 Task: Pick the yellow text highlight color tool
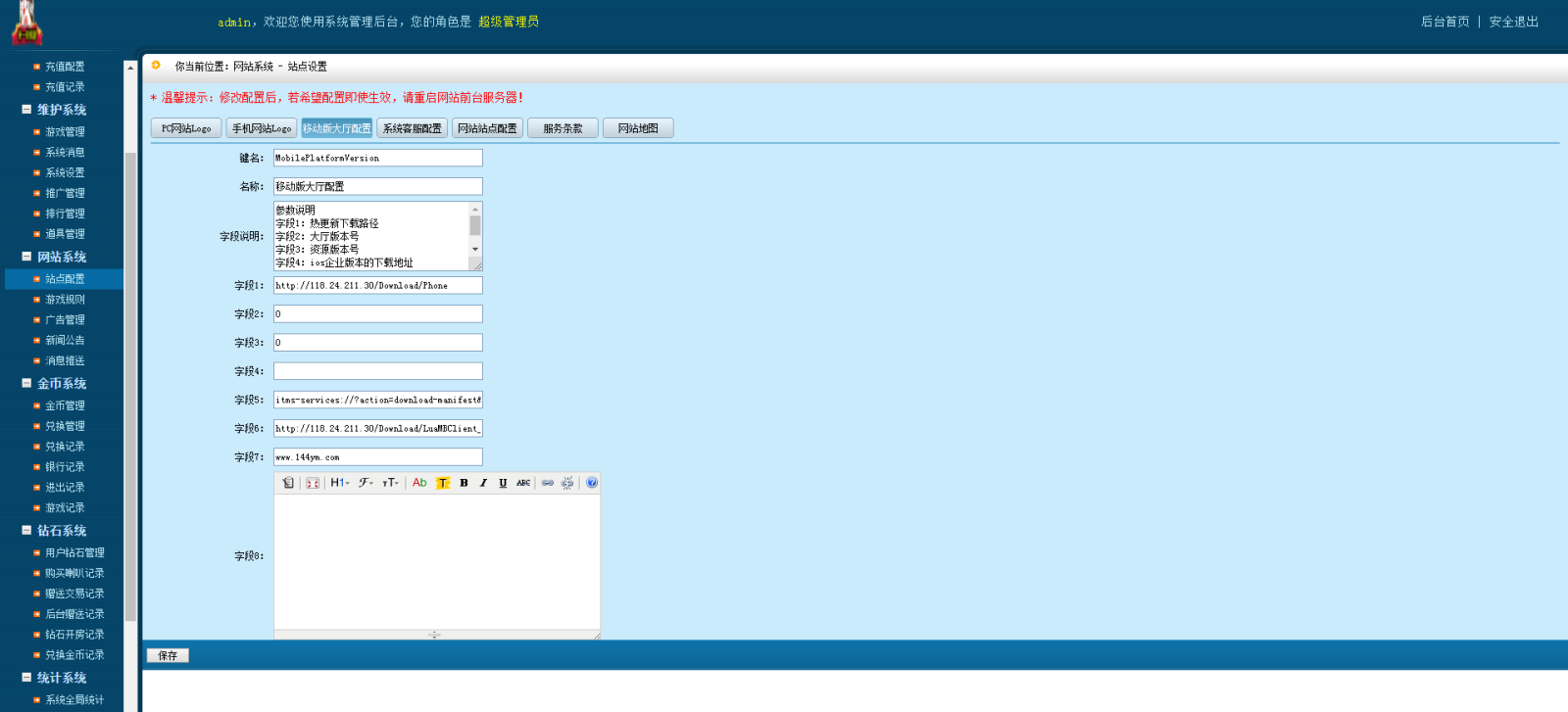(443, 483)
